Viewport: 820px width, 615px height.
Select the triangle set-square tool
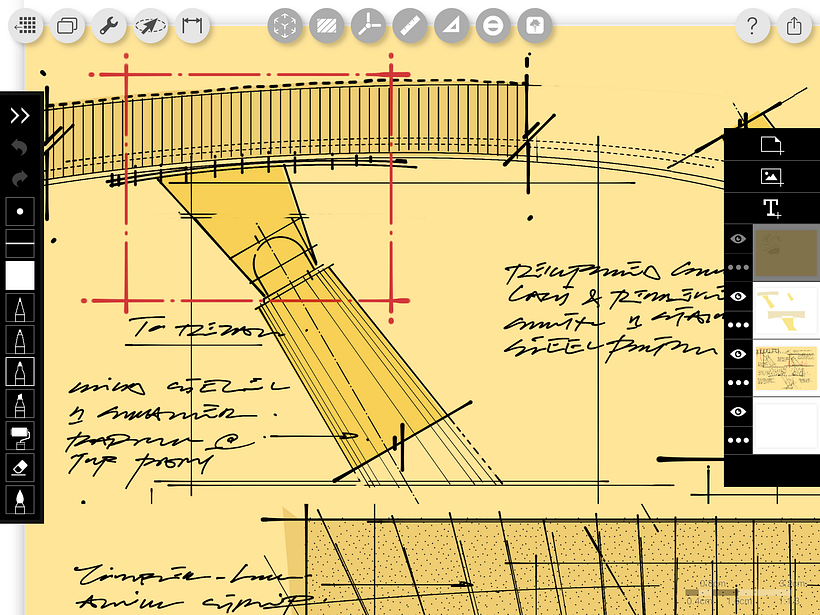[x=451, y=25]
